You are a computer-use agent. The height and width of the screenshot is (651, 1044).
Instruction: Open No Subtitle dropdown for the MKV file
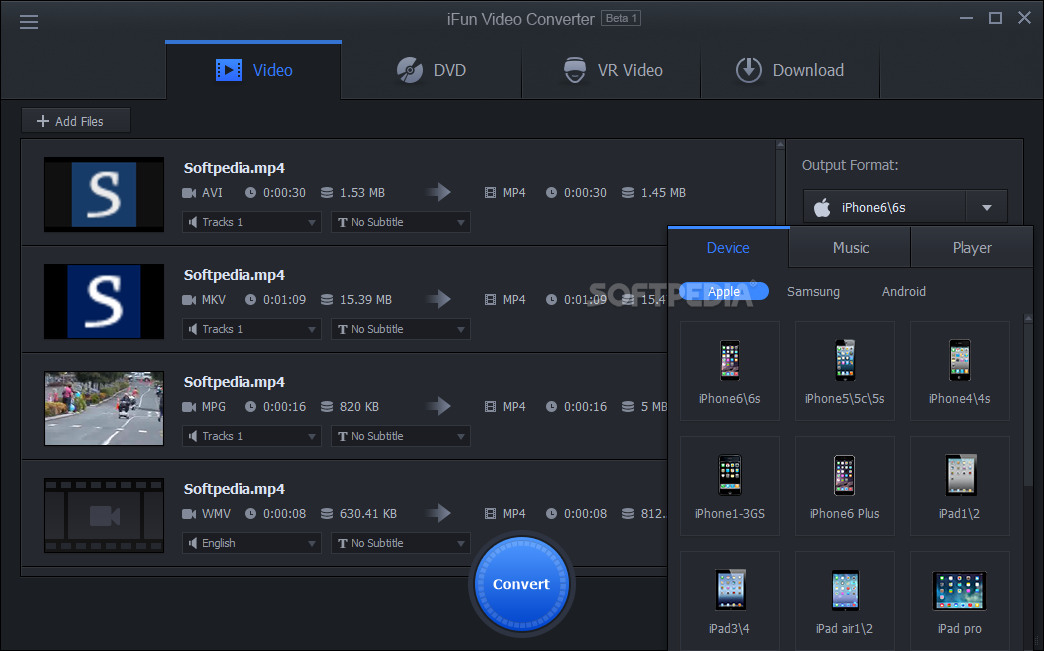[401, 329]
